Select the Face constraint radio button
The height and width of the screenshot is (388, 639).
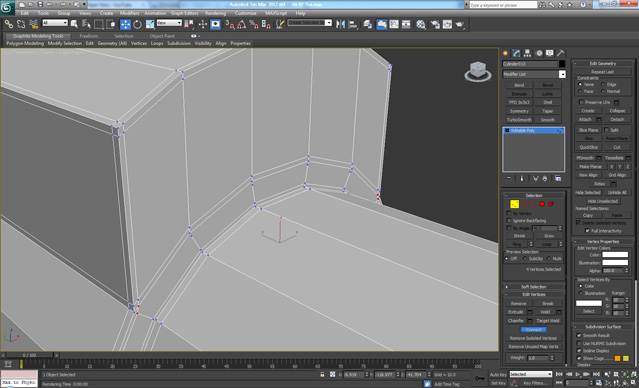580,91
